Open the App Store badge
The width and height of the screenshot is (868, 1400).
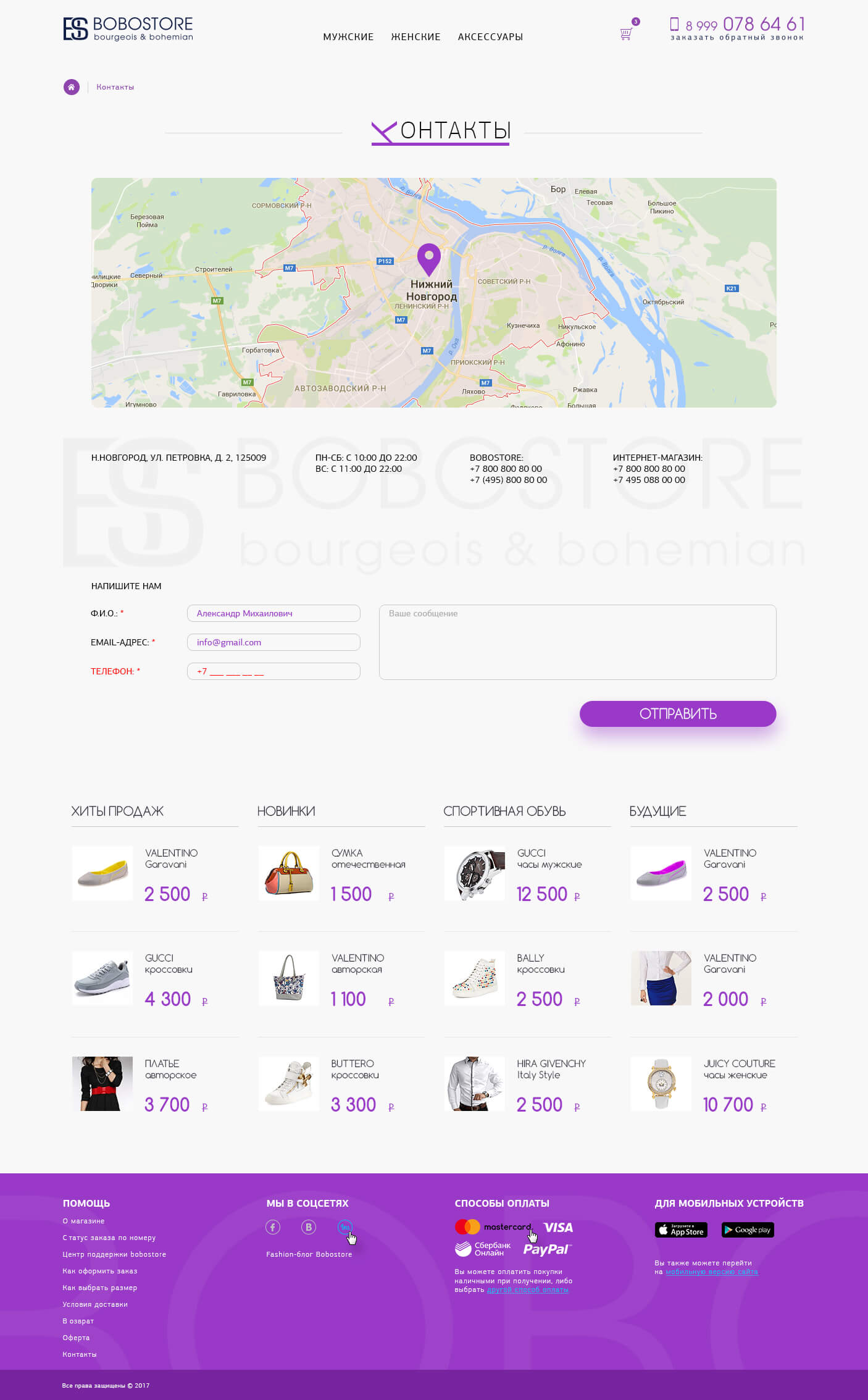(681, 1230)
